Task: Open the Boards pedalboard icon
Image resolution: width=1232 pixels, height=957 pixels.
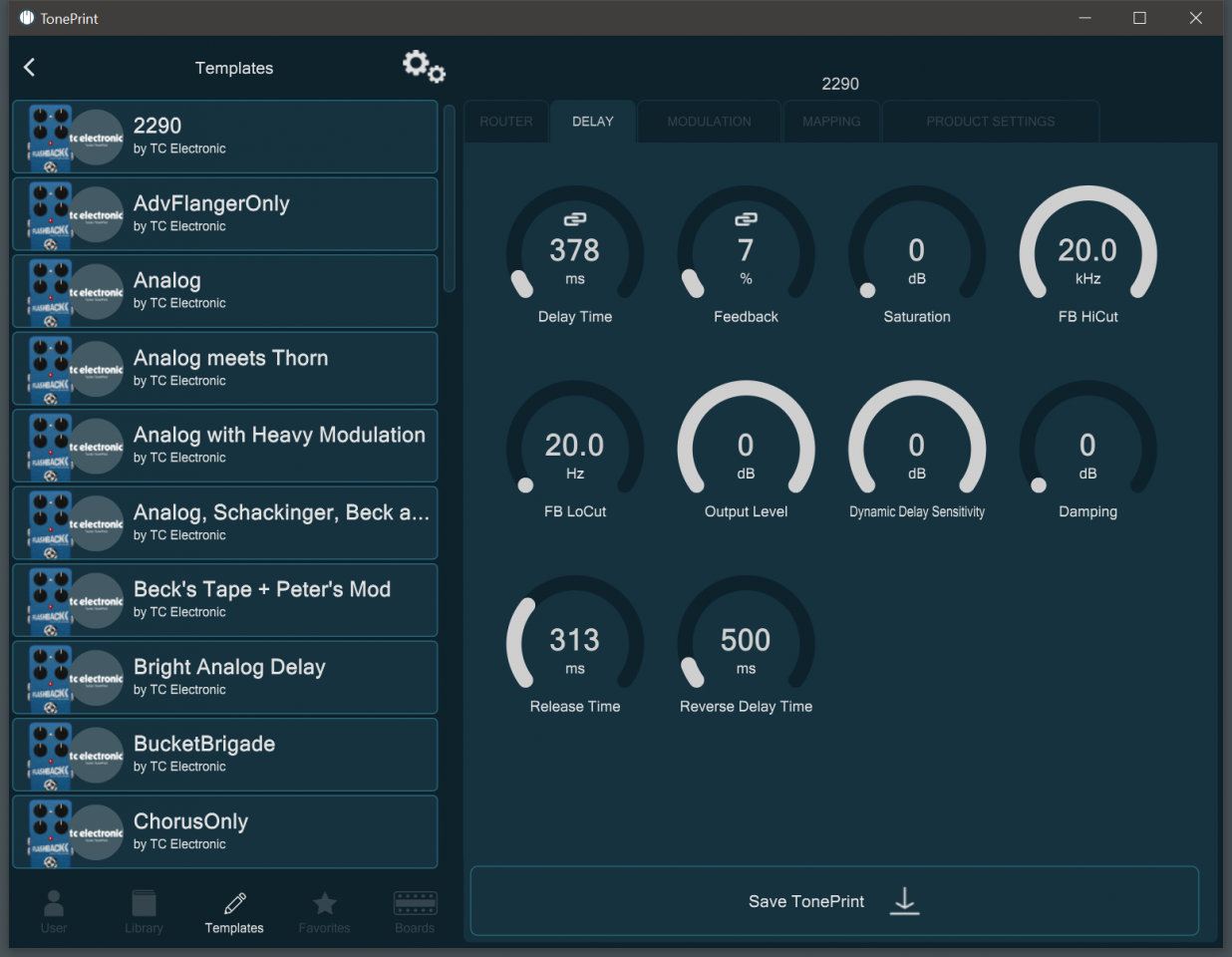Action: pos(415,903)
